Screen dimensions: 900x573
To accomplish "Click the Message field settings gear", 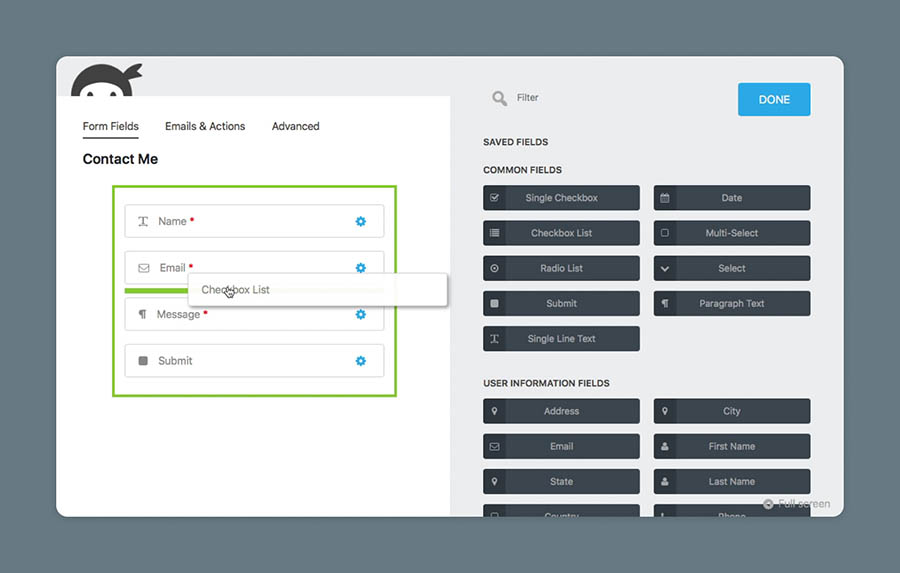I will [361, 314].
